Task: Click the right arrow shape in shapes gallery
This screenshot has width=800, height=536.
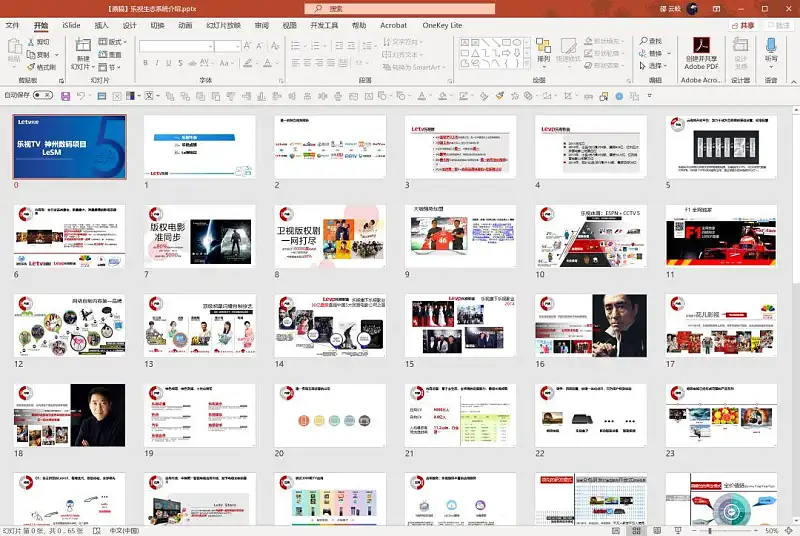Action: pos(506,53)
